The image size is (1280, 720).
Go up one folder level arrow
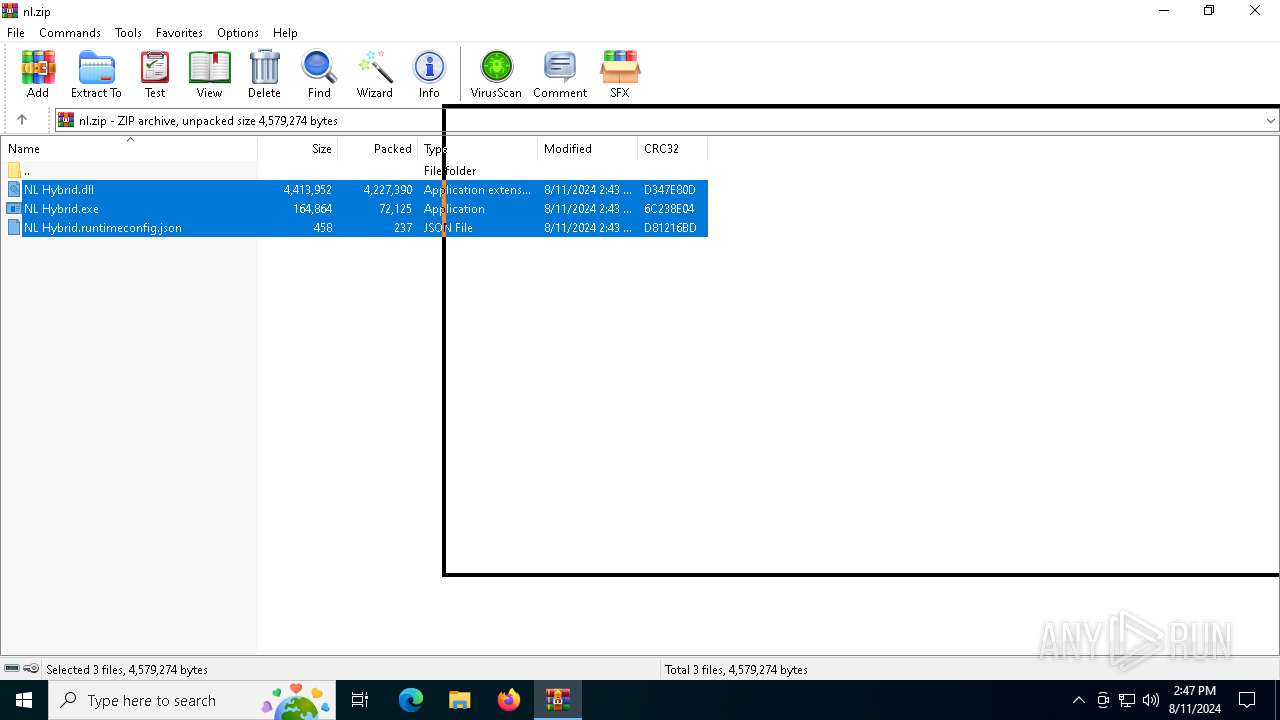tap(22, 120)
